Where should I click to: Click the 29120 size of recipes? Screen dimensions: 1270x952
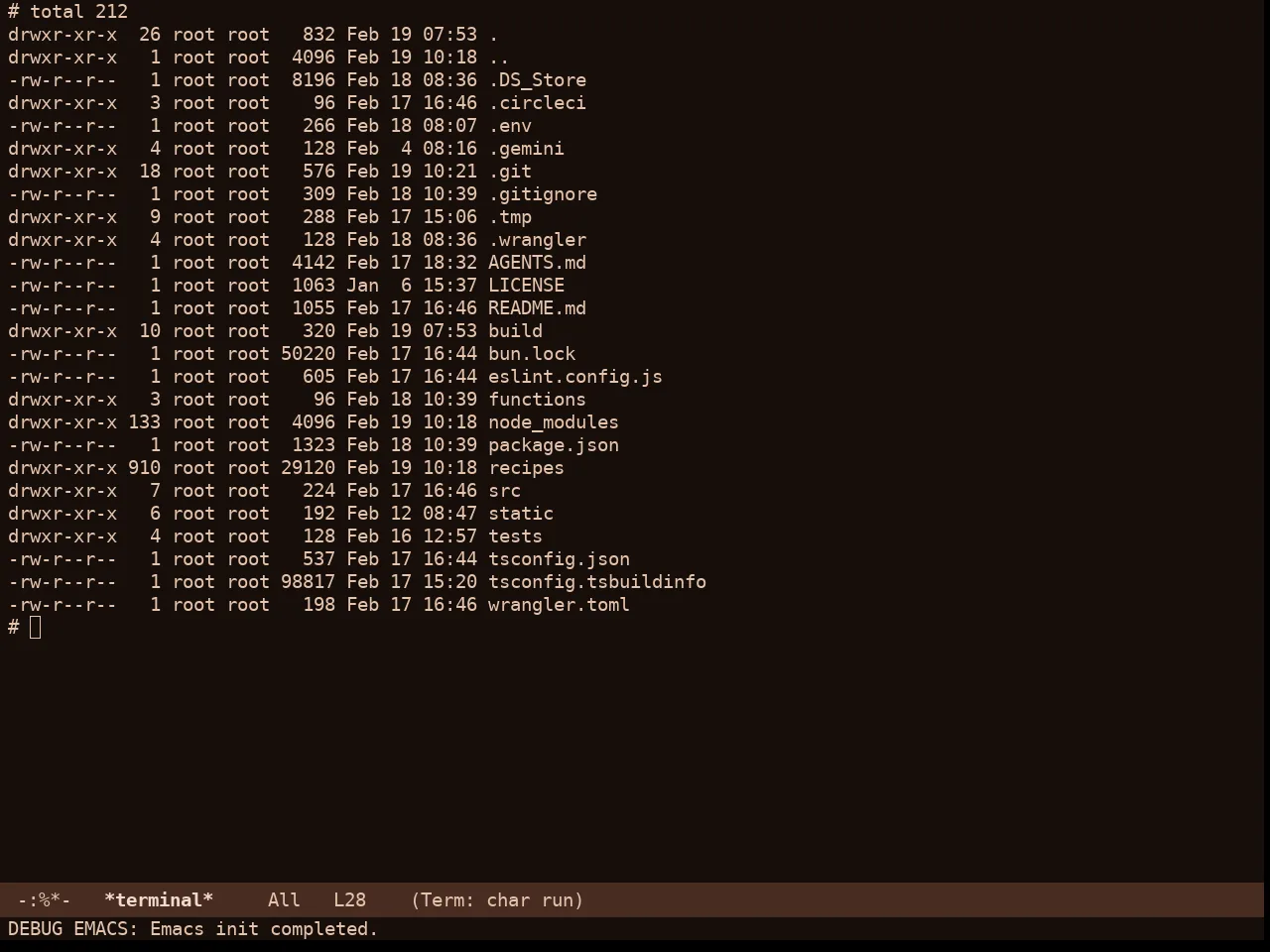click(308, 468)
